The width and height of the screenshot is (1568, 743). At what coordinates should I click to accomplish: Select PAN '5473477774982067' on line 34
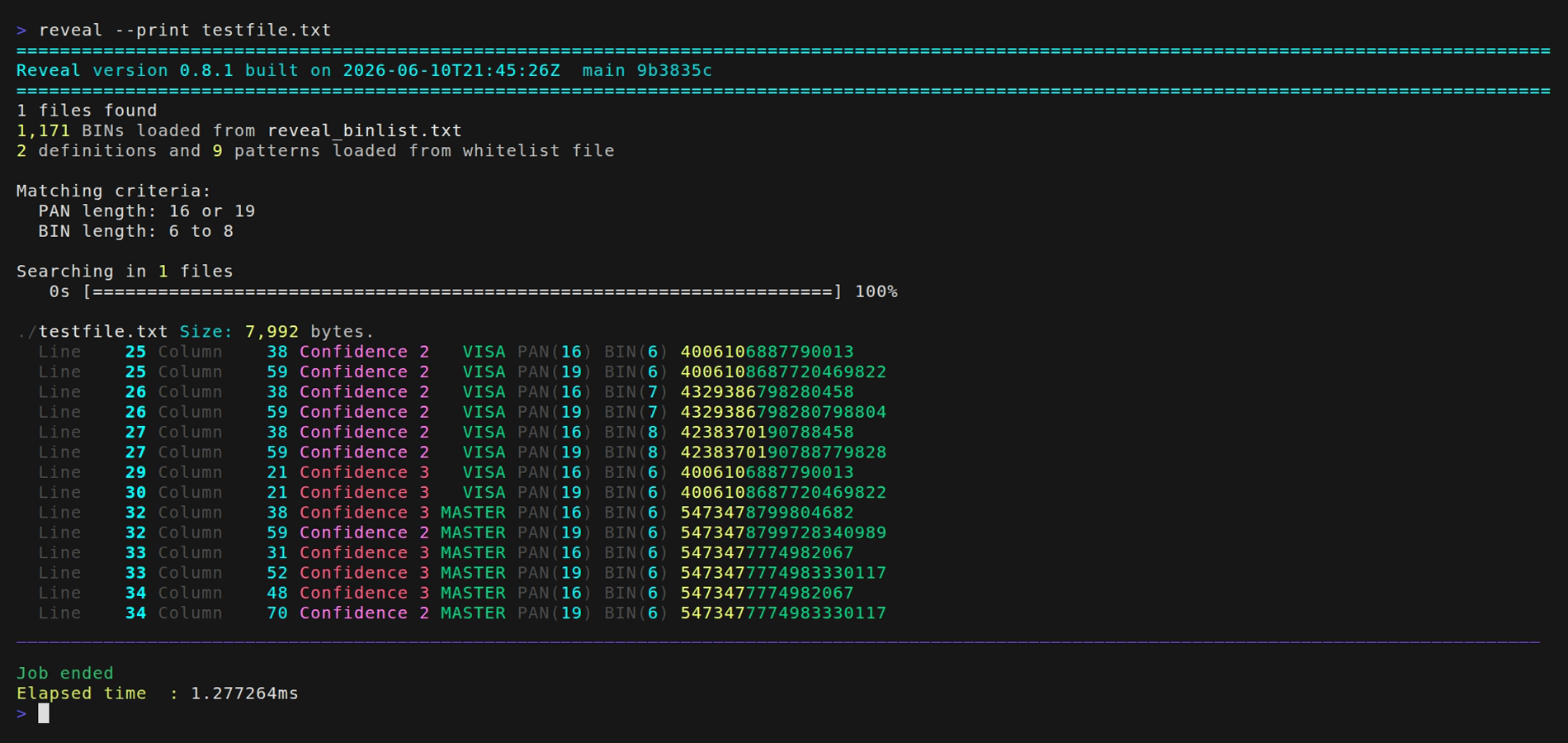click(767, 593)
